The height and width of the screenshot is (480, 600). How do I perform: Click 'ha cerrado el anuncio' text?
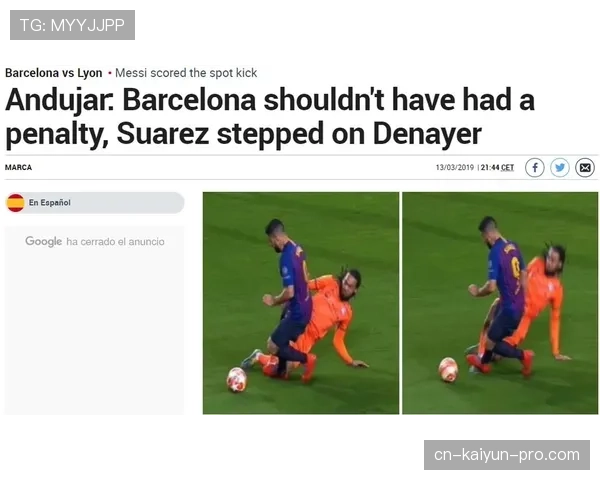115,242
